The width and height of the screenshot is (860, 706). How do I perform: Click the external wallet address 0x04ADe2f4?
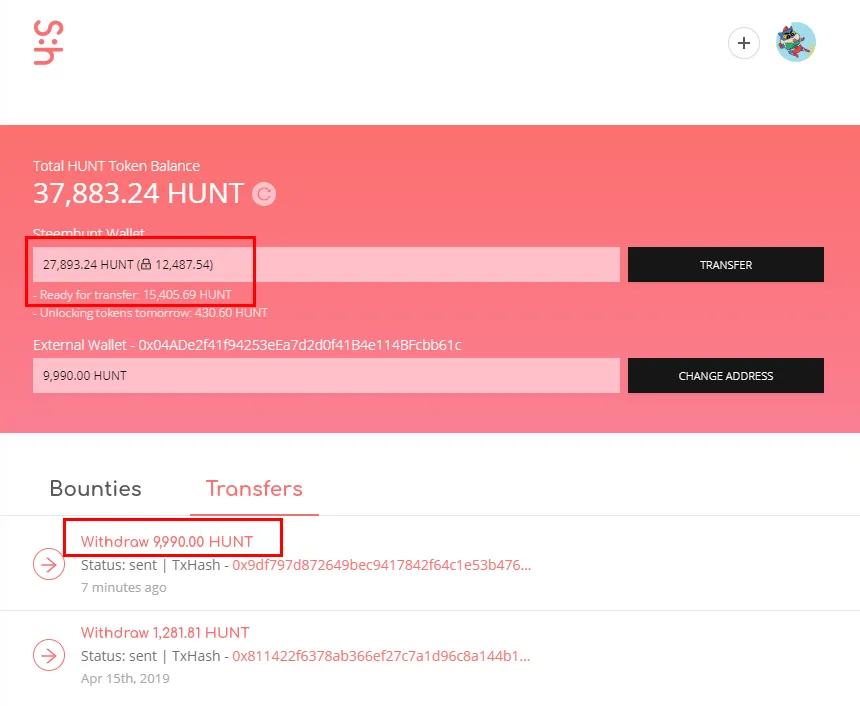point(300,345)
